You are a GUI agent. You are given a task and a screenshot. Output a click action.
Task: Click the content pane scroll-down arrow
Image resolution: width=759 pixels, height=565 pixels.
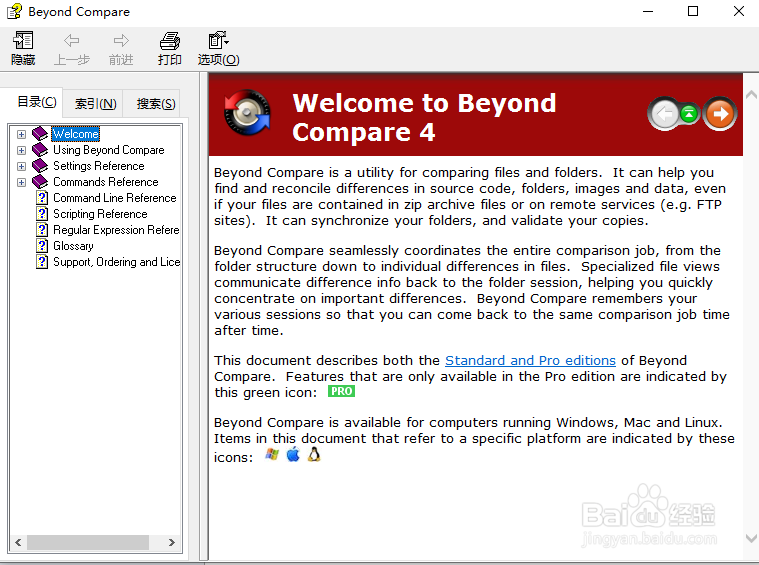(x=751, y=538)
